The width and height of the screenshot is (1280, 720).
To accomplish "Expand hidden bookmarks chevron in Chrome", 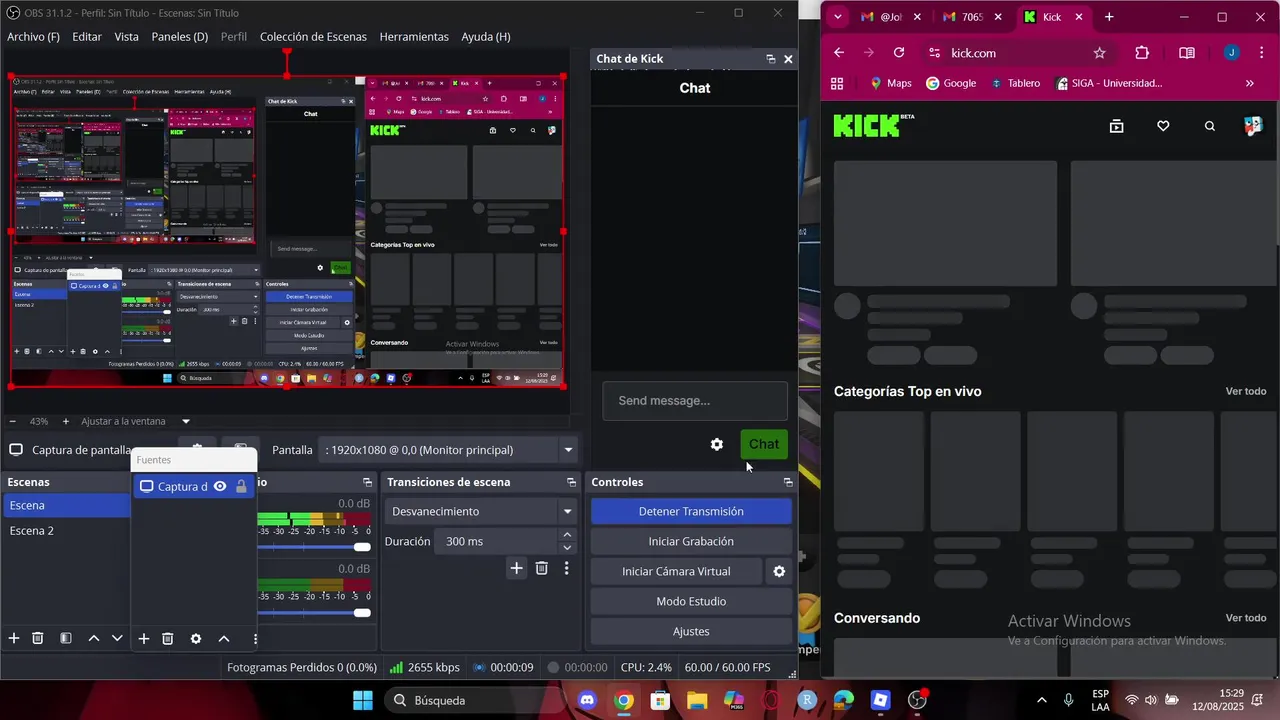I will [x=1249, y=83].
